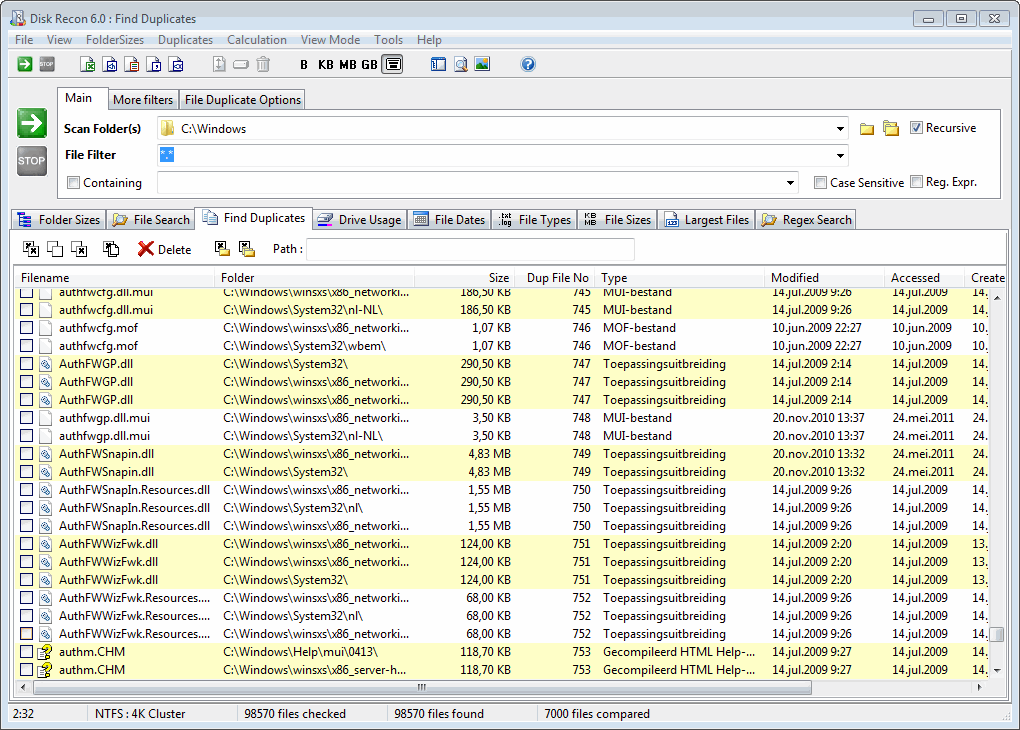Image resolution: width=1020 pixels, height=730 pixels.
Task: Click the vertical scrollbar down arrow
Action: point(997,671)
